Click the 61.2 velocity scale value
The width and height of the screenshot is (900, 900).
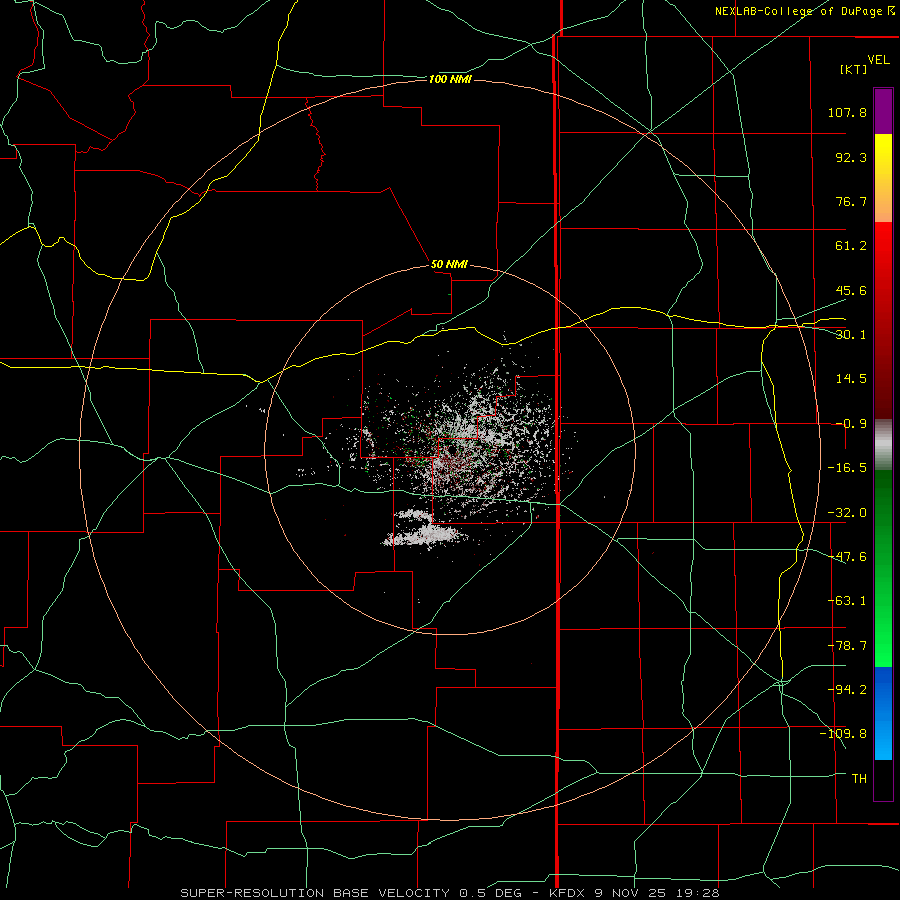851,246
